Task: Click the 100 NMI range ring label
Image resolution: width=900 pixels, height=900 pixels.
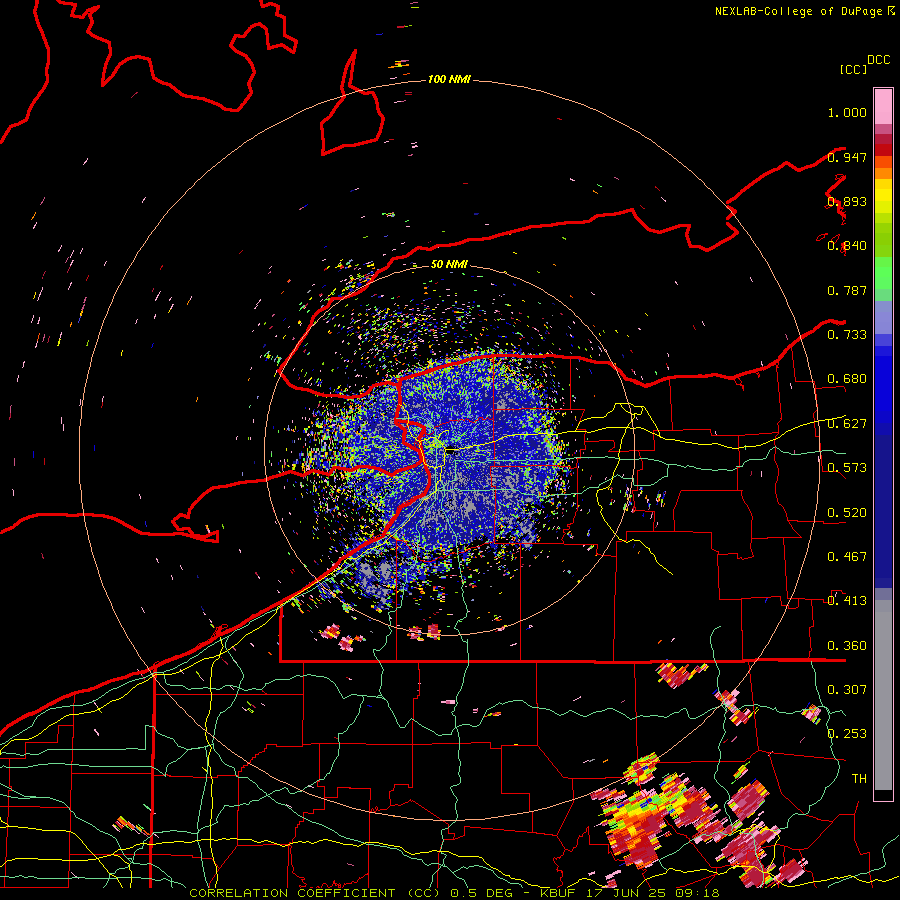Action: pos(449,79)
